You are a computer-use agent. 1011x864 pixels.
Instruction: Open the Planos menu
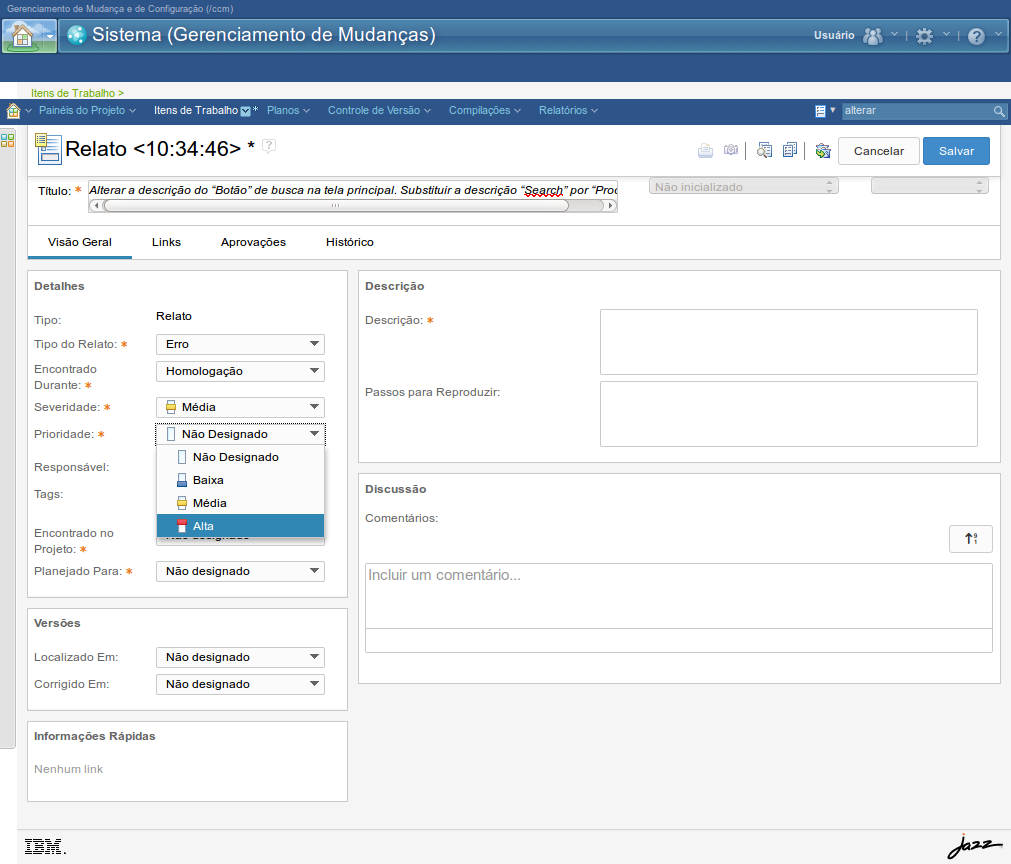288,111
